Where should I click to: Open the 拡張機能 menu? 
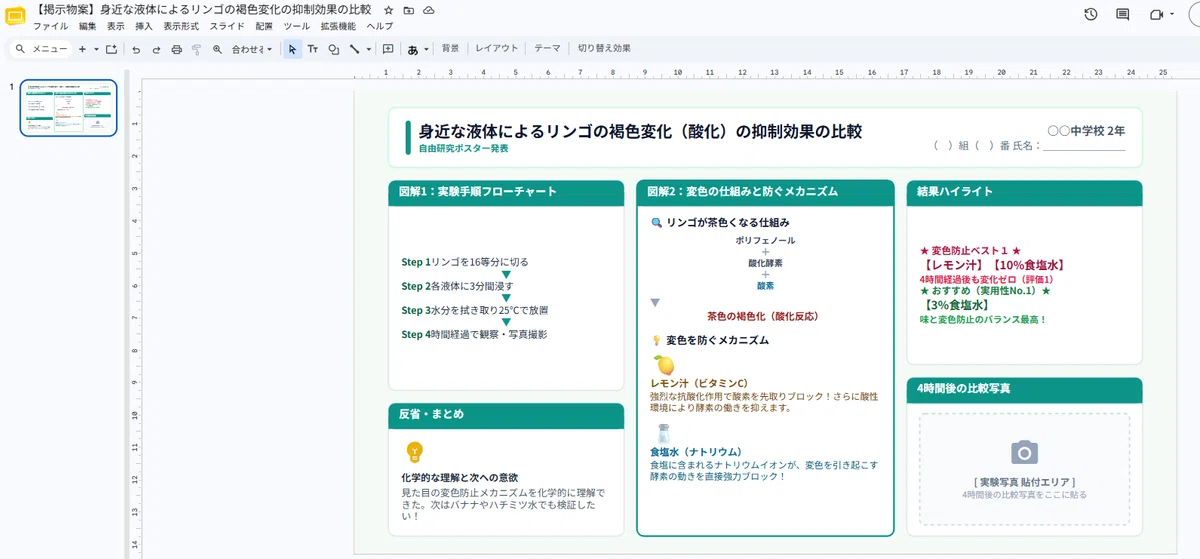[338, 26]
